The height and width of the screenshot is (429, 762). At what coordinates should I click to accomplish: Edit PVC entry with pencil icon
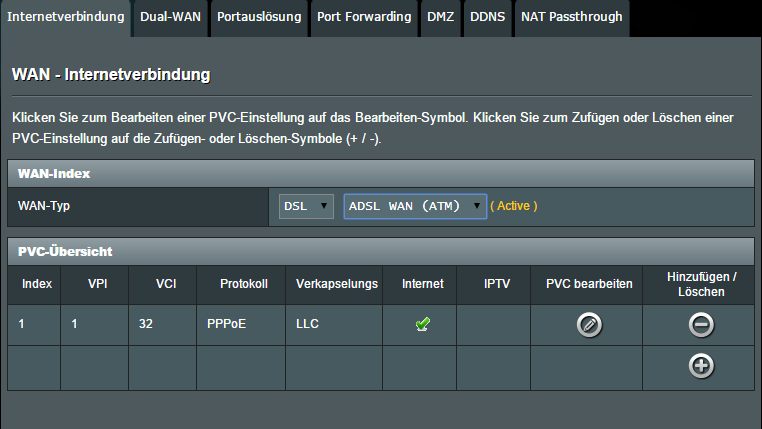point(589,325)
